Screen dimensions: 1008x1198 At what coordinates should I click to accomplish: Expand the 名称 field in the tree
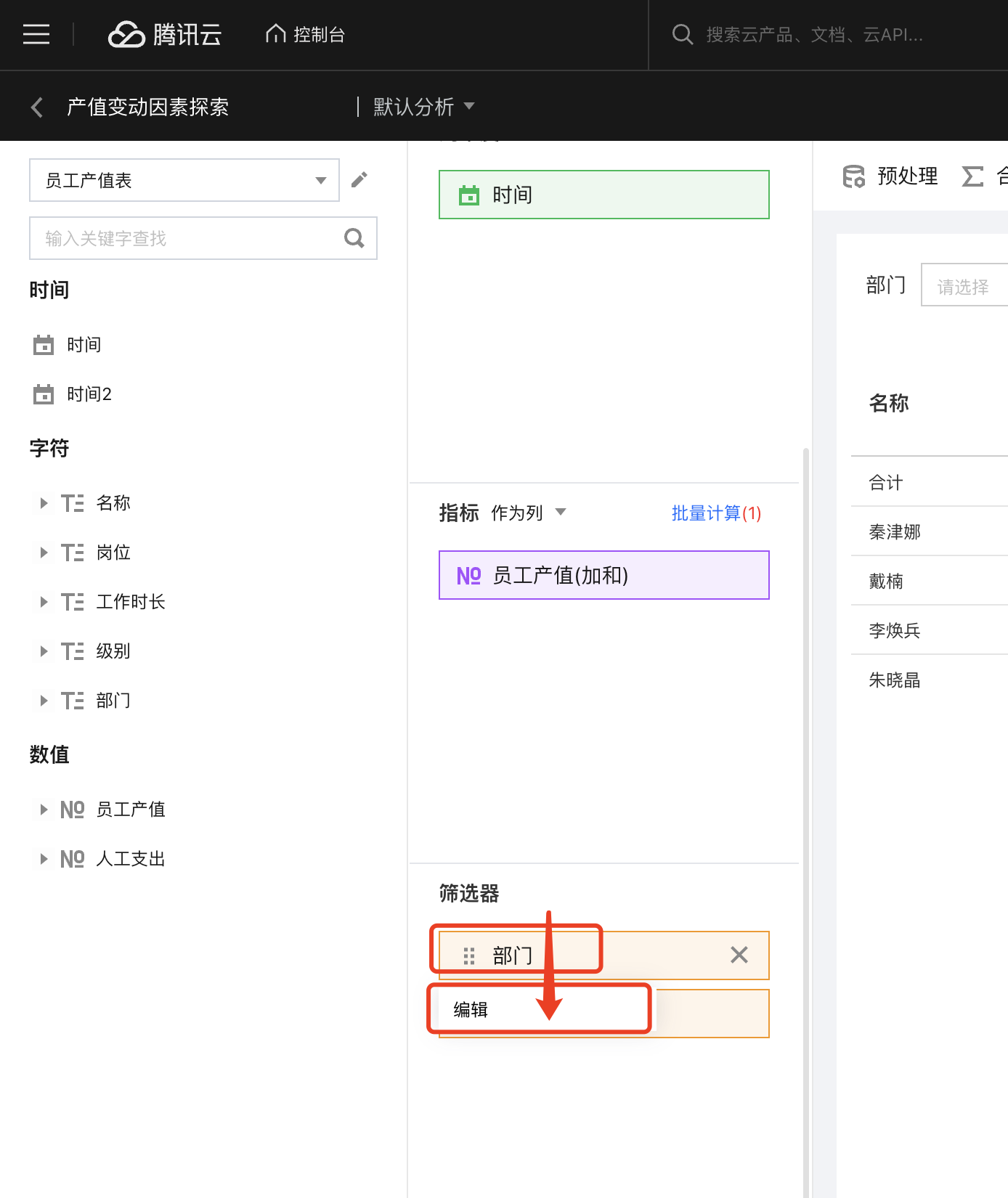point(44,503)
